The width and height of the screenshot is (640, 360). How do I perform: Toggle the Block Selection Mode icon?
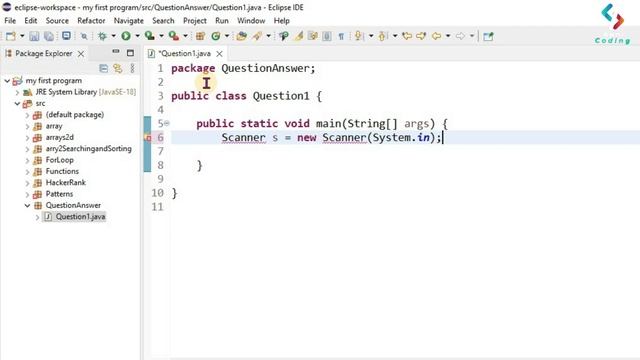coord(327,36)
